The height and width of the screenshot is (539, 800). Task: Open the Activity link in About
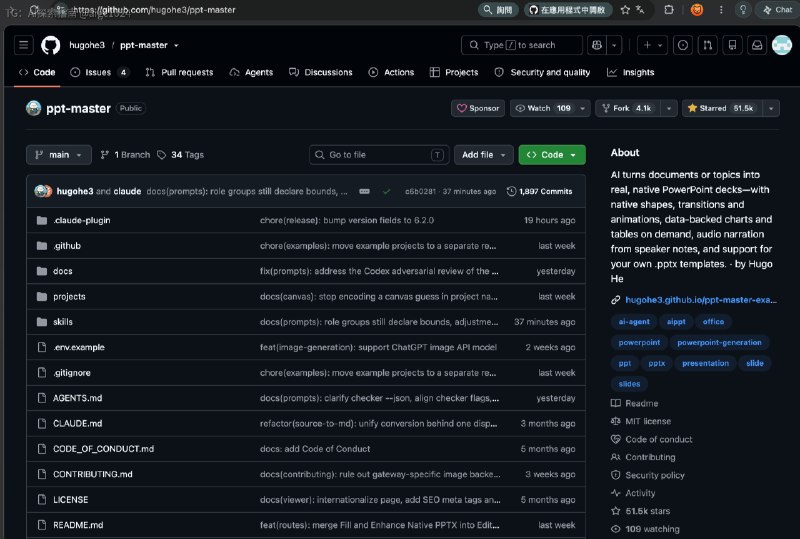634,493
